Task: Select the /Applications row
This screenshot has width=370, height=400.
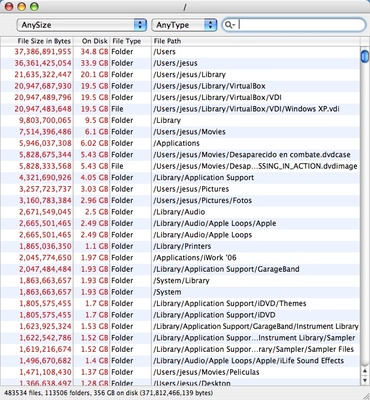Action: point(180,143)
